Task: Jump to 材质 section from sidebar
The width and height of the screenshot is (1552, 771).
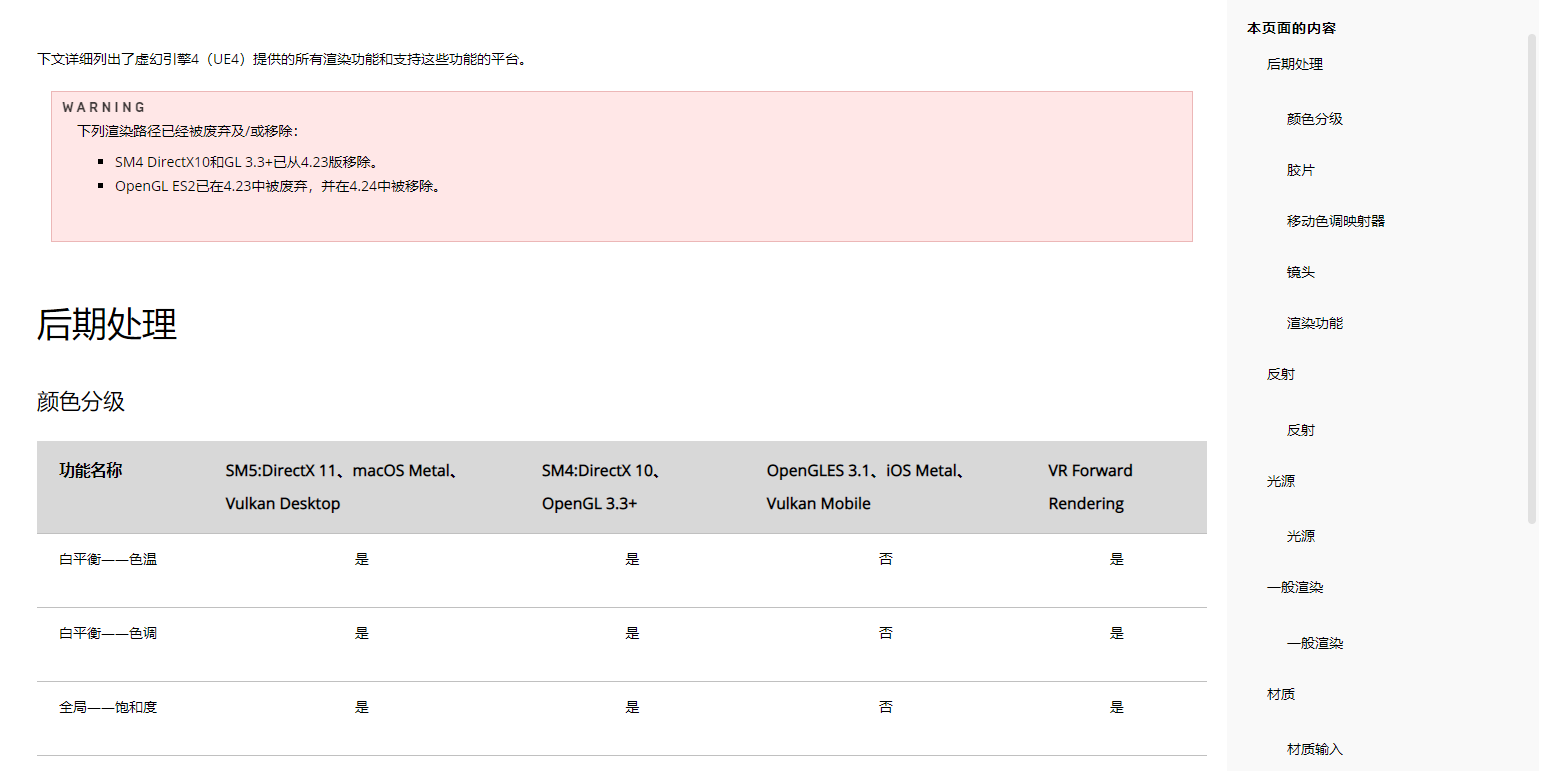Action: 1280,694
